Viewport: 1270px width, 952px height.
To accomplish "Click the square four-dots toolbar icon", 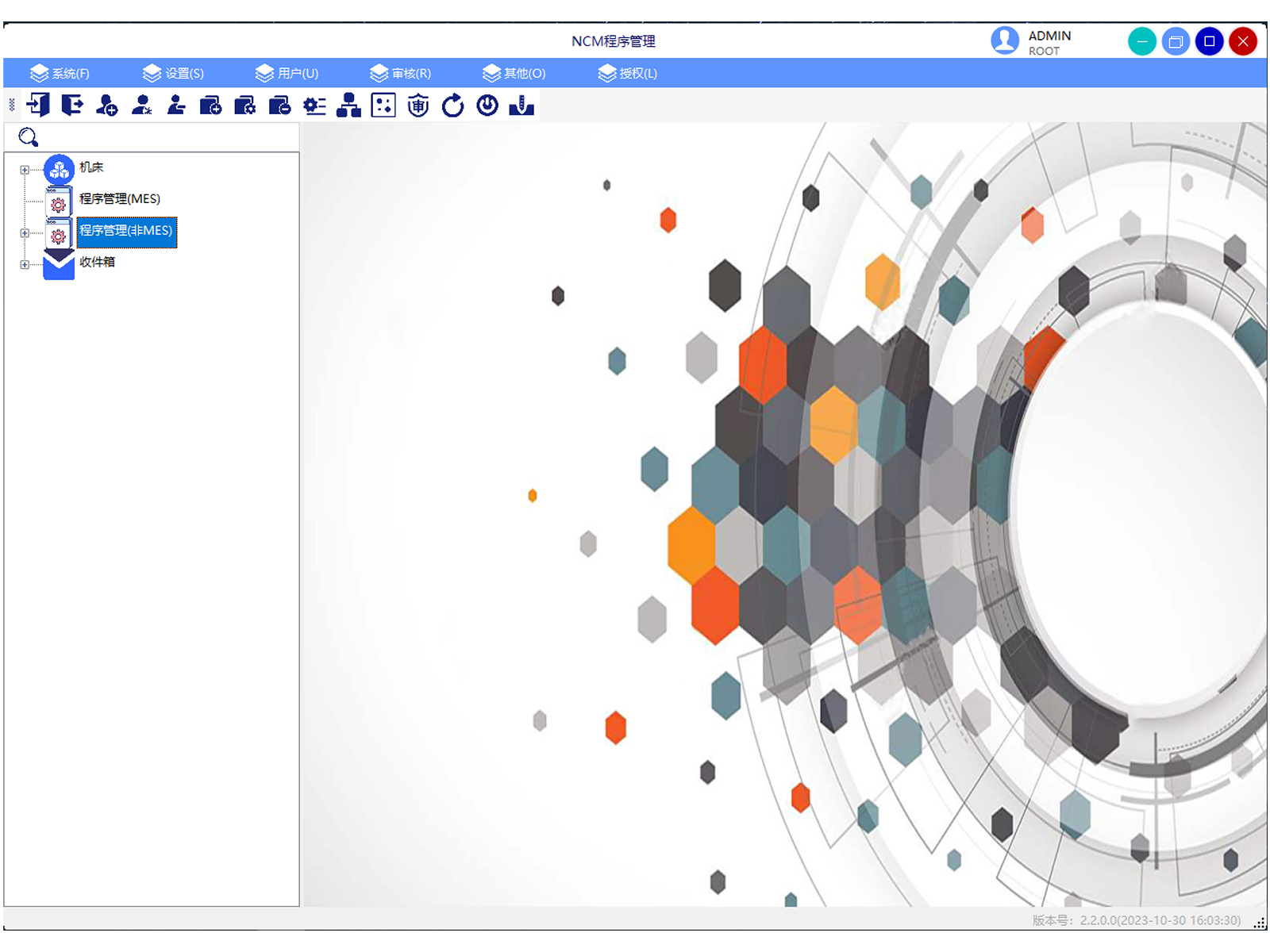I will (383, 105).
